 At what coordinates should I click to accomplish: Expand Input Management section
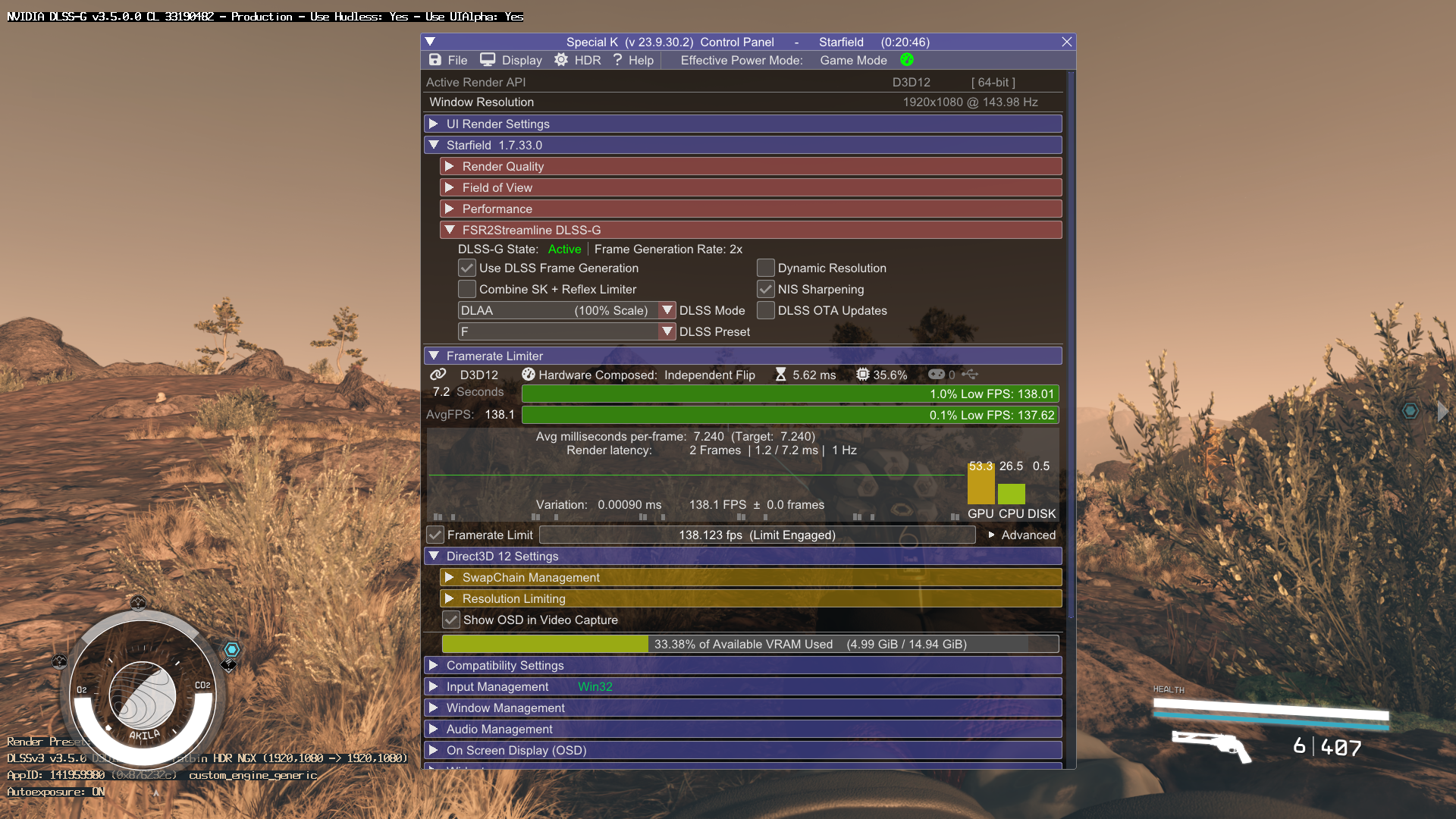(x=742, y=687)
